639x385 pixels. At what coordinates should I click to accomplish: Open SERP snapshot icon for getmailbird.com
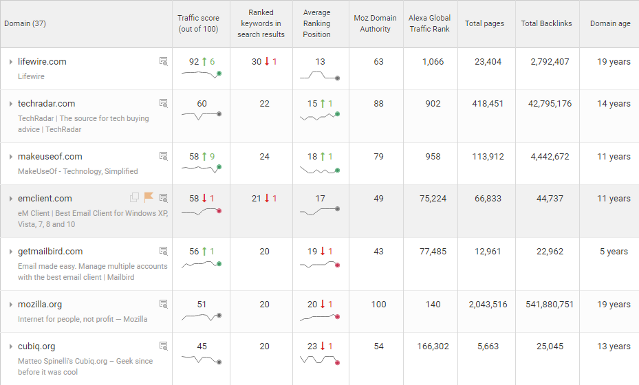pos(163,251)
